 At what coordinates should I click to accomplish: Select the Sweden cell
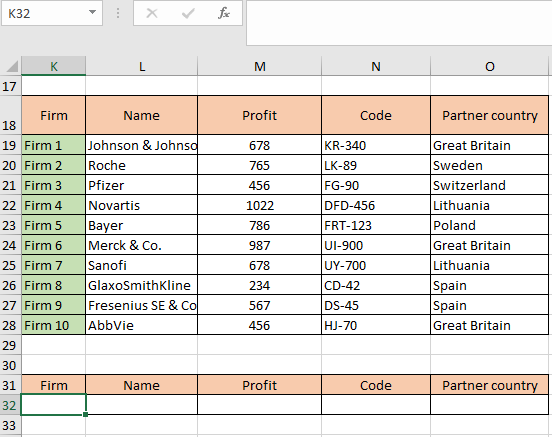(489, 165)
